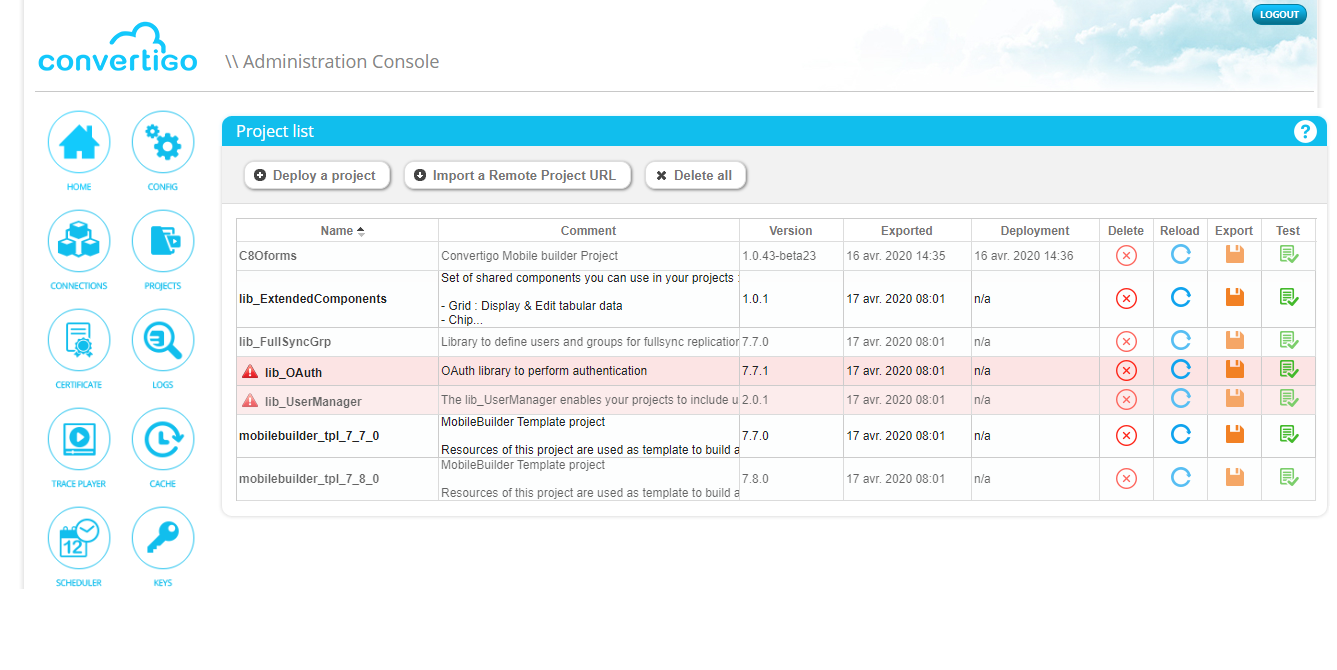
Task: Log out with the LOGOUT button
Action: tap(1279, 14)
